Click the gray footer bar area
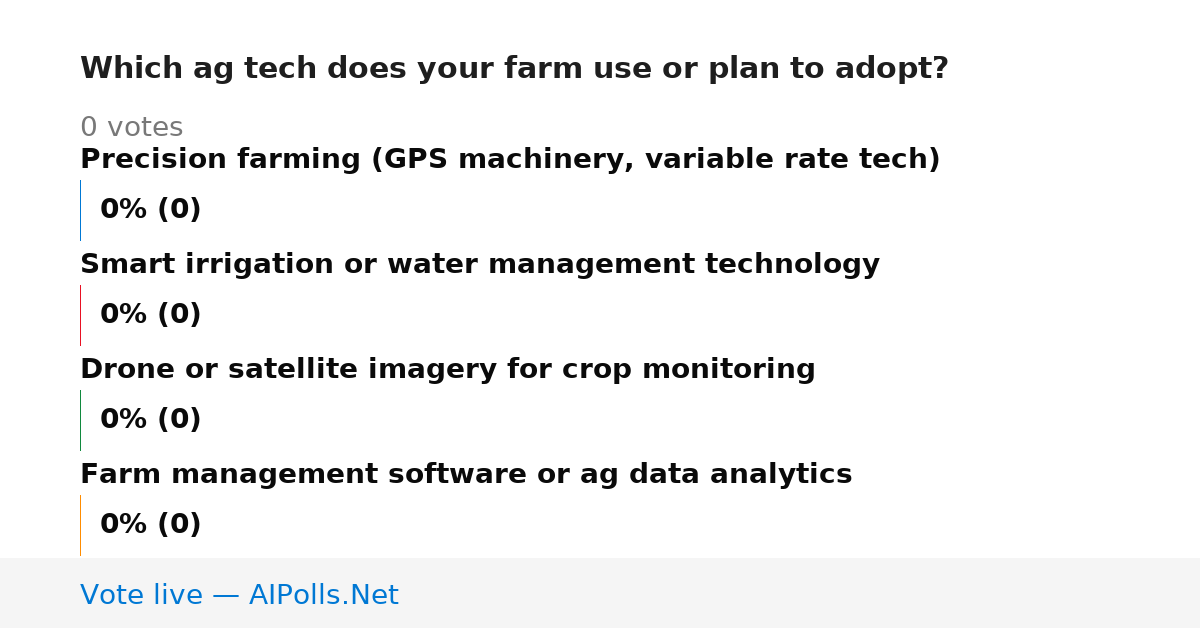 [x=600, y=593]
